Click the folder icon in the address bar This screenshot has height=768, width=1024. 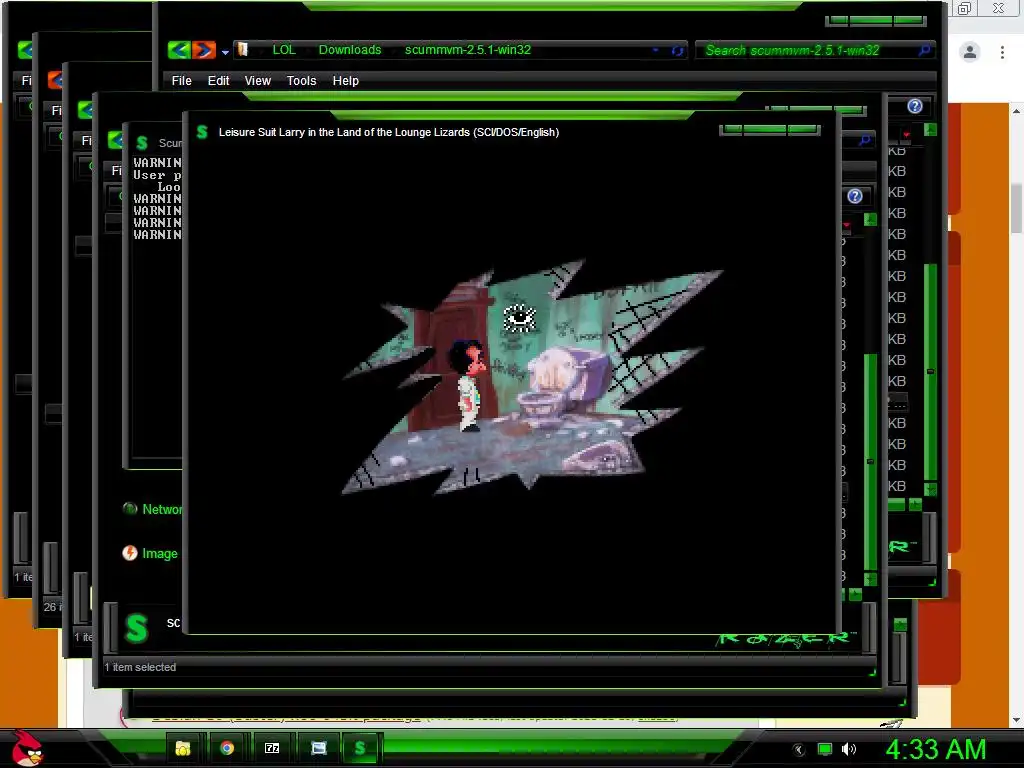point(243,50)
